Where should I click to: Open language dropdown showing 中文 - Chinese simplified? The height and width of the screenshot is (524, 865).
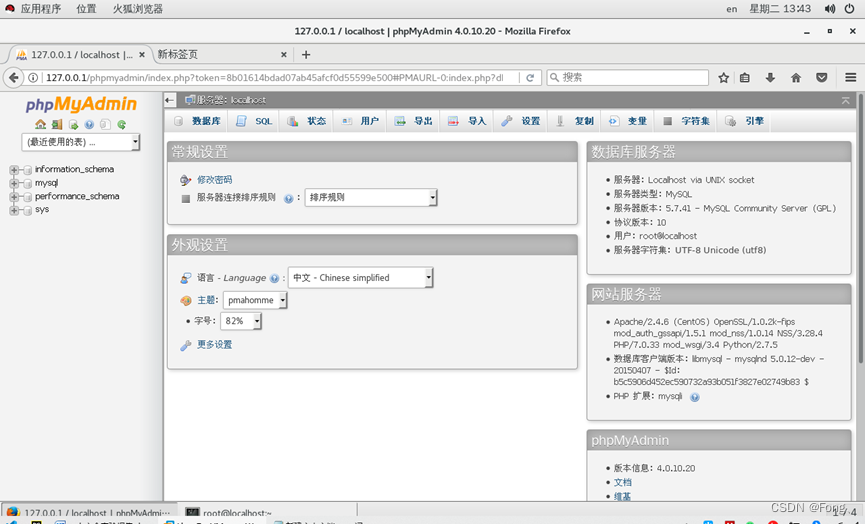tap(360, 278)
